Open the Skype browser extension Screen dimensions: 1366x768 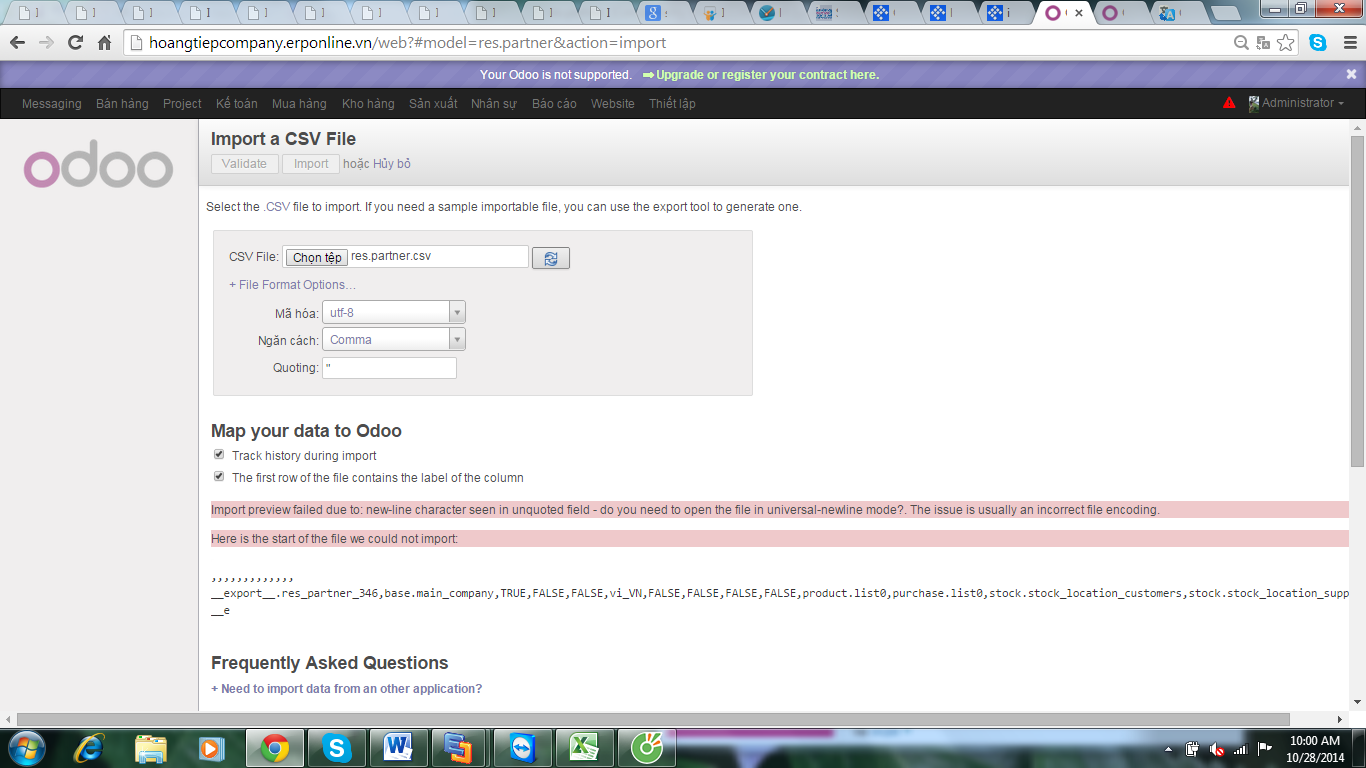coord(1318,43)
